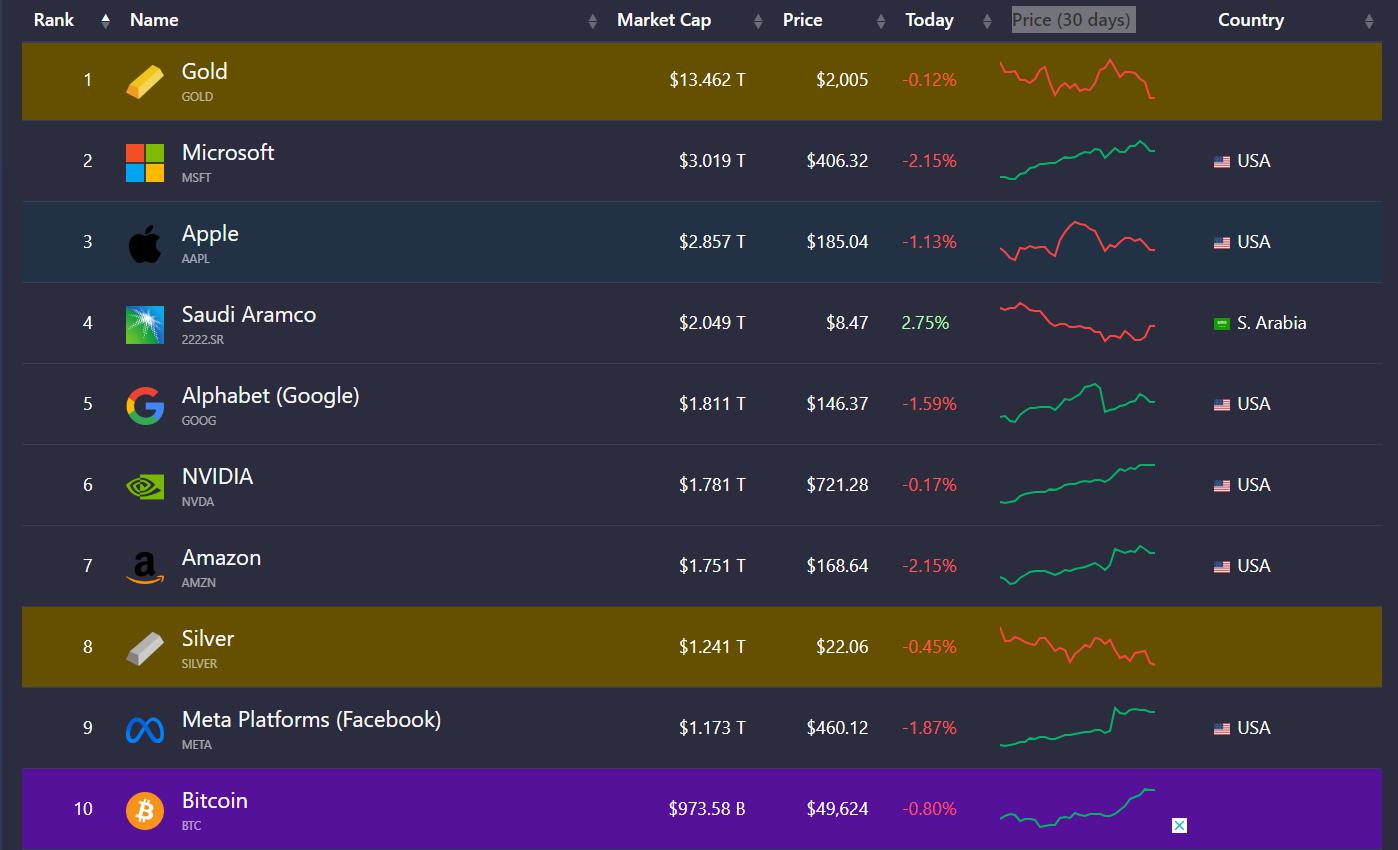1398x850 pixels.
Task: Click the Price (30 days) column header
Action: pyautogui.click(x=1073, y=20)
